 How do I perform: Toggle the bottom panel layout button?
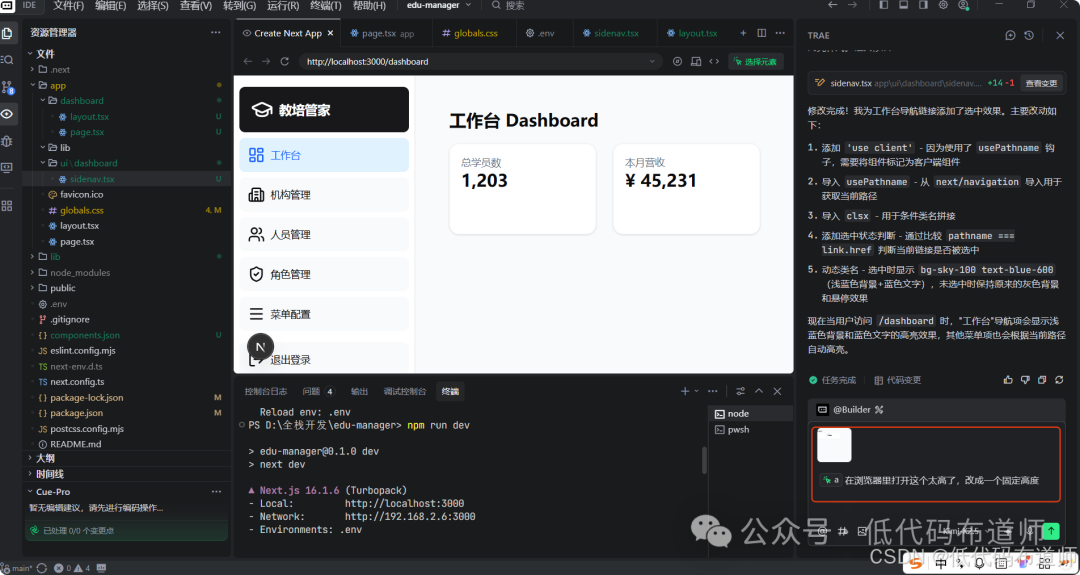[x=903, y=5]
